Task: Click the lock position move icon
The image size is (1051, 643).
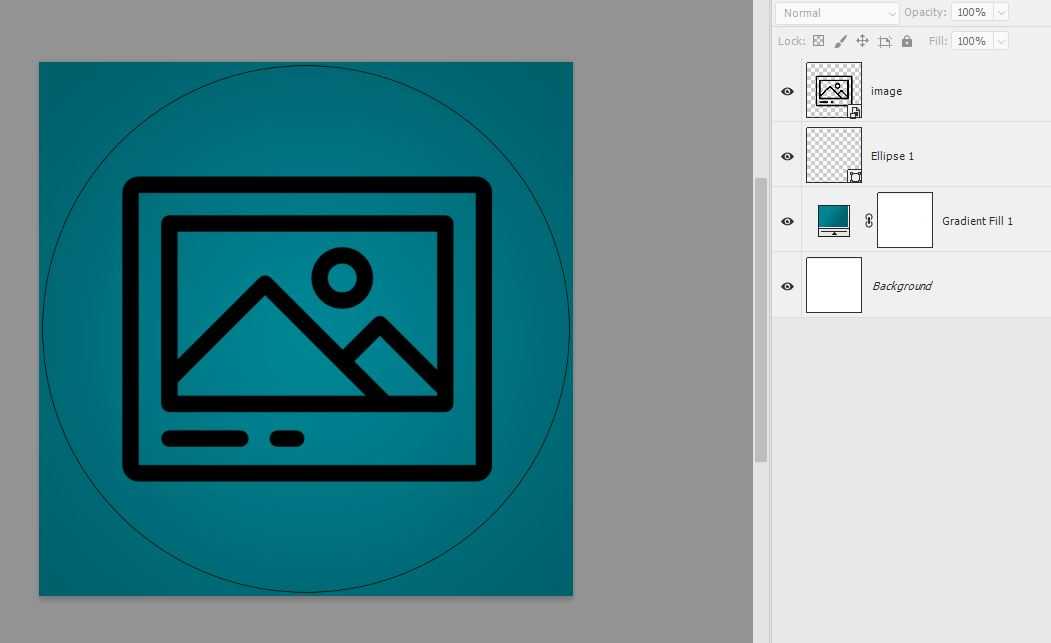Action: (862, 41)
